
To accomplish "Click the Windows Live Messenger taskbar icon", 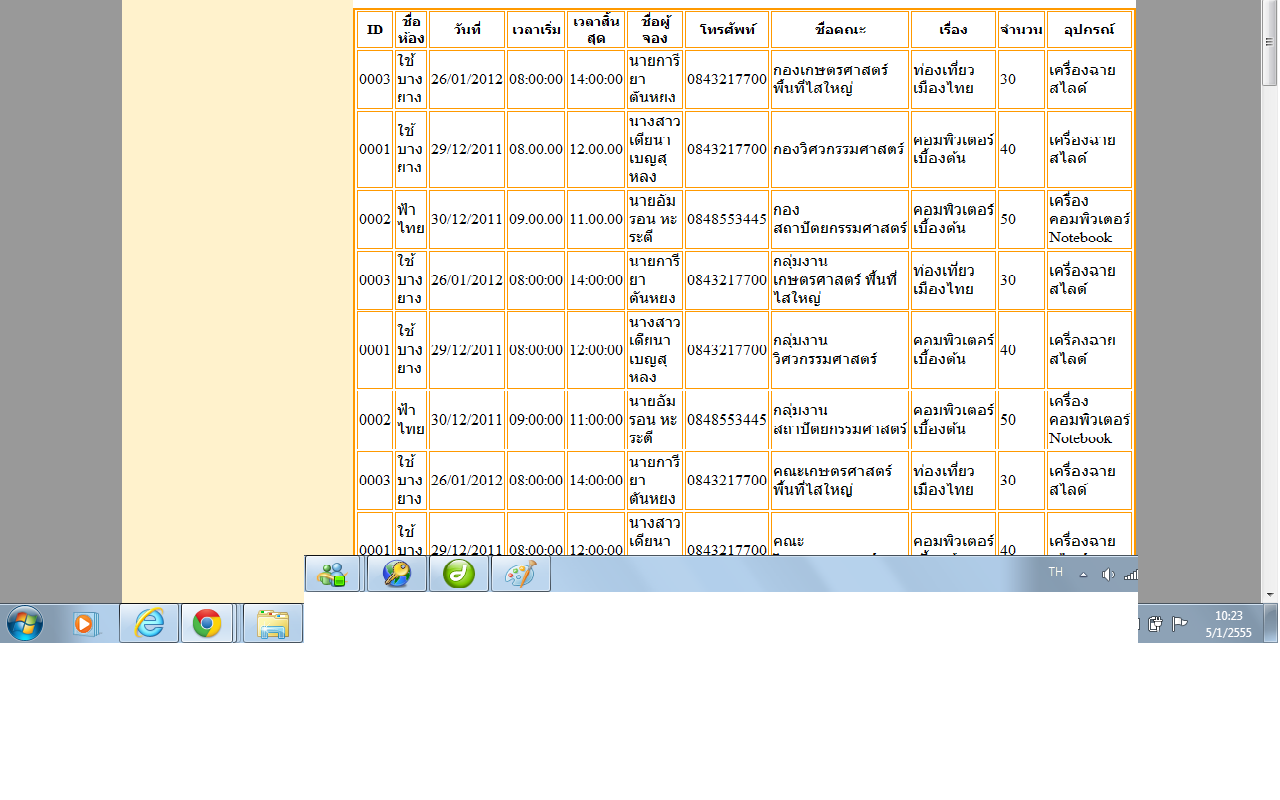I will pyautogui.click(x=332, y=574).
